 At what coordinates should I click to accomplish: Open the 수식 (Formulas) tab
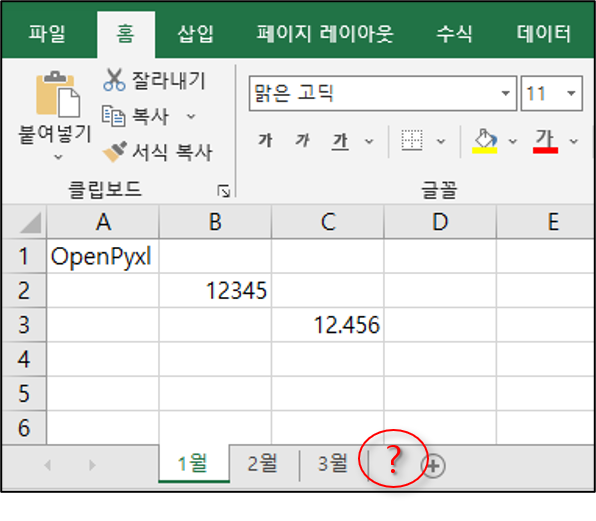(x=454, y=34)
